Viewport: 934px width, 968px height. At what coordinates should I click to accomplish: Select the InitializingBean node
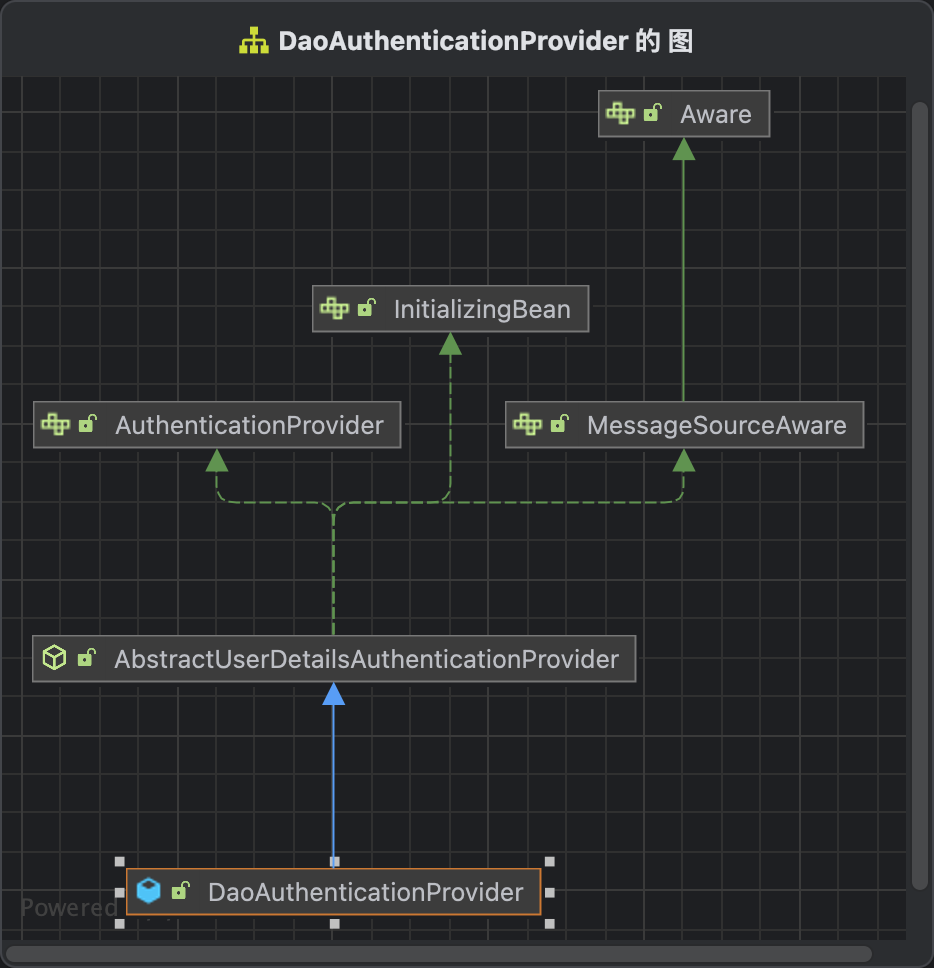482,308
